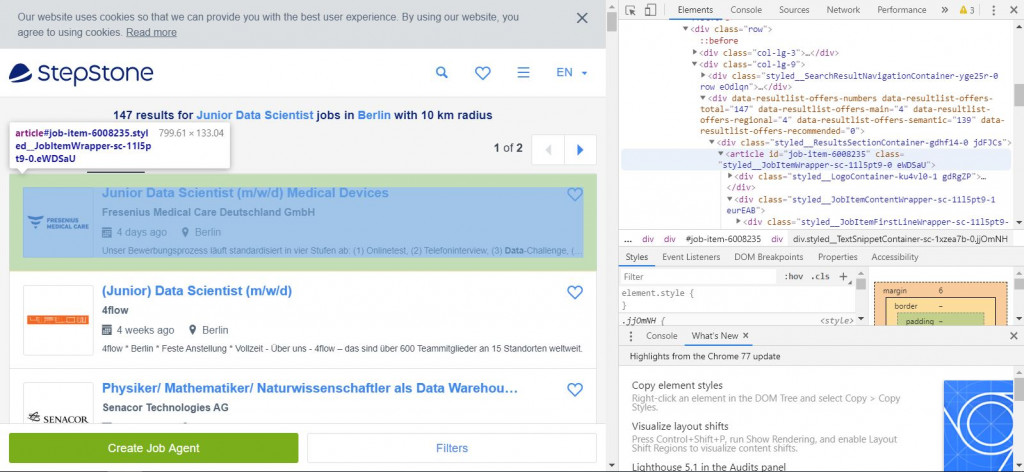1024x472 pixels.
Task: Open the hamburger menu icon
Action: click(523, 72)
